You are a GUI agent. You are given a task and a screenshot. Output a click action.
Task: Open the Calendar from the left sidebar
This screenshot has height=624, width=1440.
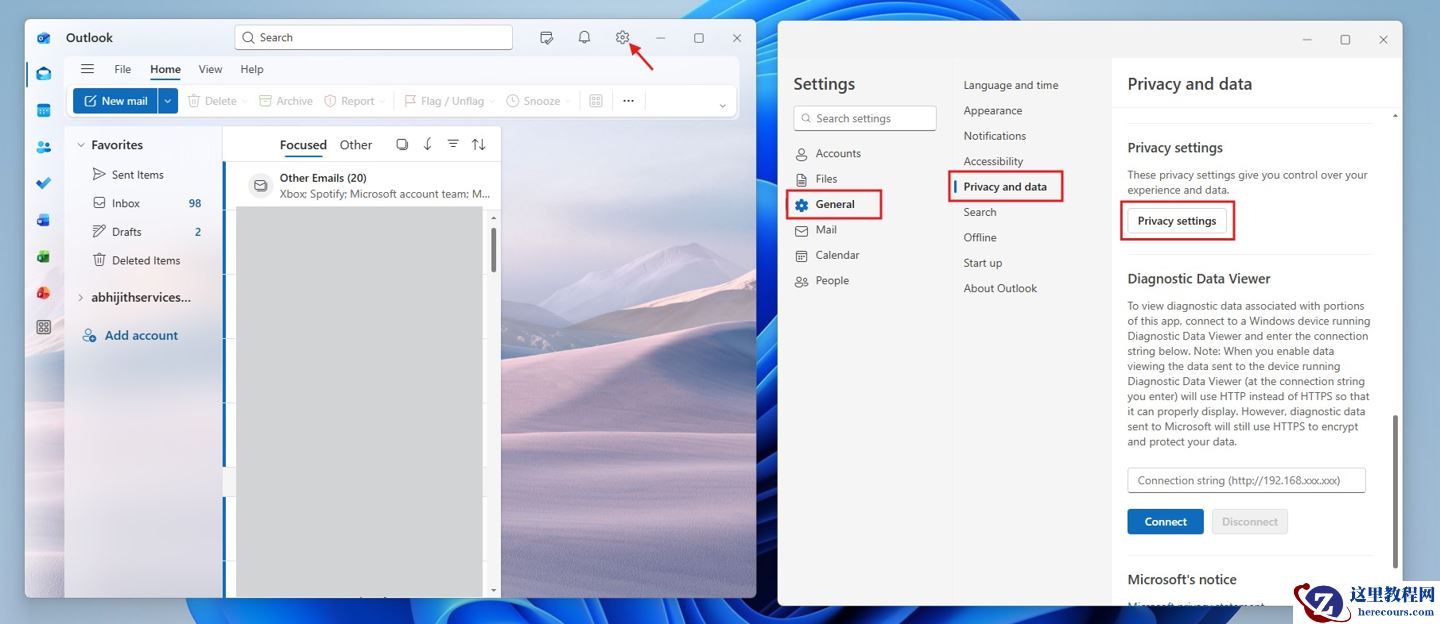pos(42,110)
